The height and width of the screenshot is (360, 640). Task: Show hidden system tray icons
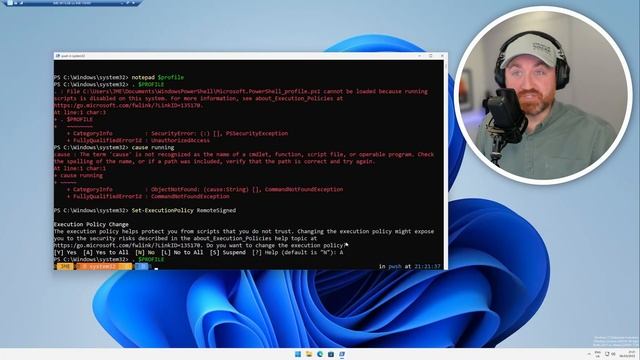pos(589,354)
